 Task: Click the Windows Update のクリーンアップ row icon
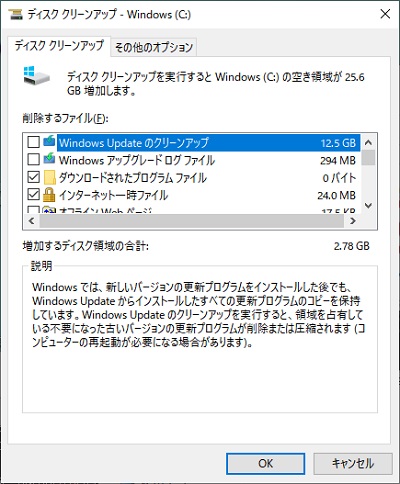tap(49, 142)
